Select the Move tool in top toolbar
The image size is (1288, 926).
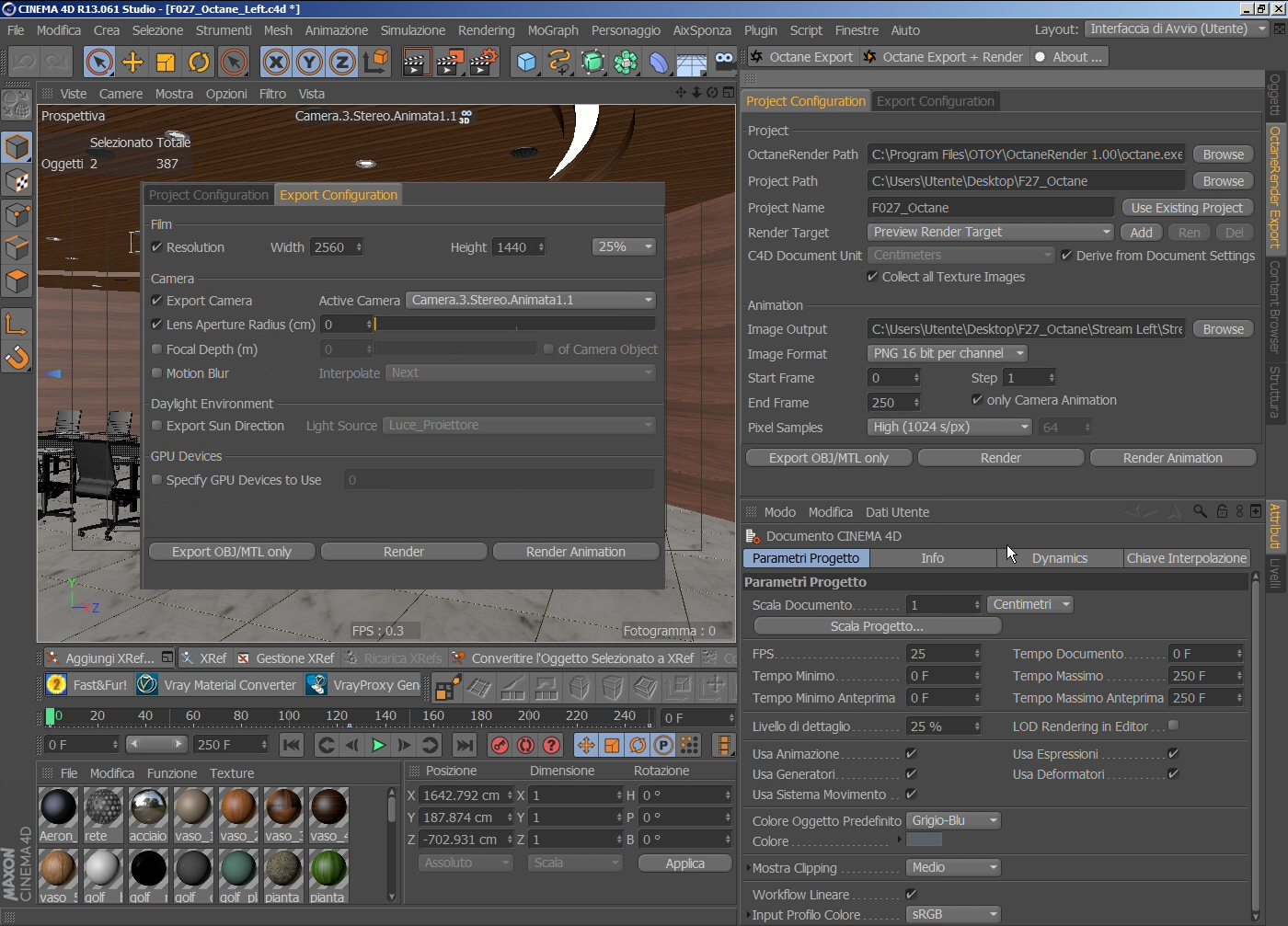point(132,62)
